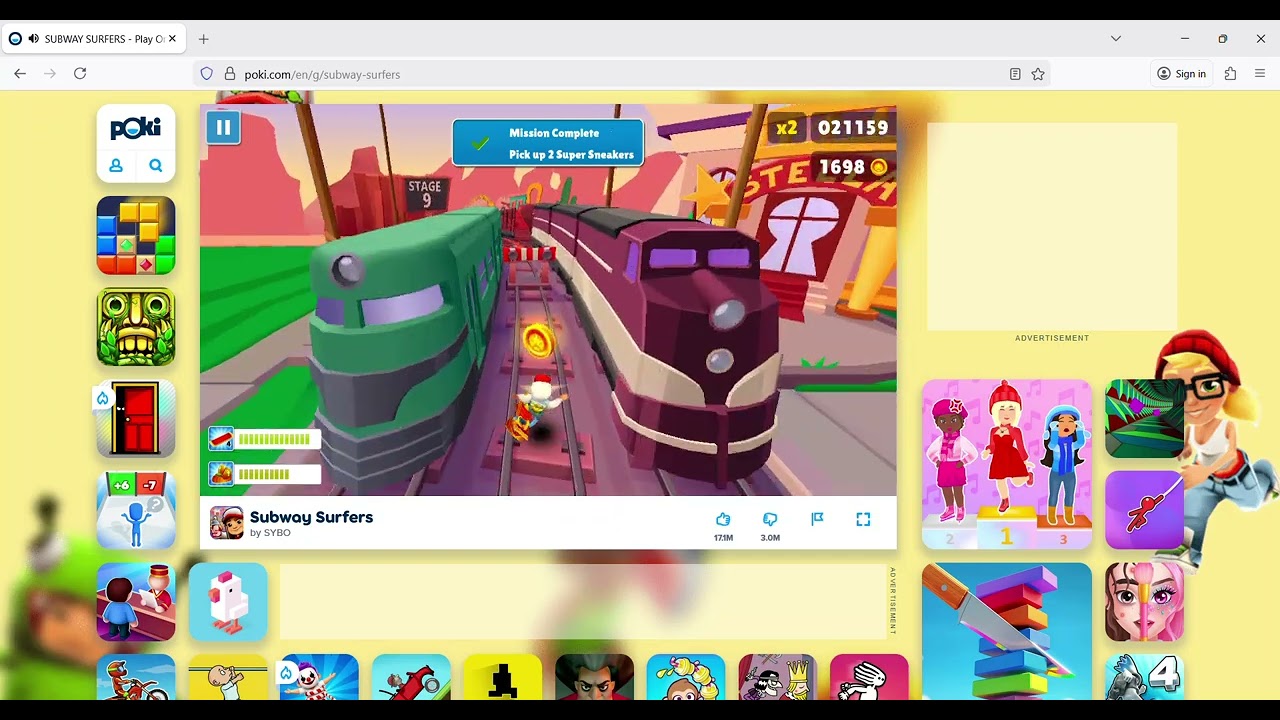Pause the Subway Surfers game
The image size is (1280, 720).
[x=223, y=127]
